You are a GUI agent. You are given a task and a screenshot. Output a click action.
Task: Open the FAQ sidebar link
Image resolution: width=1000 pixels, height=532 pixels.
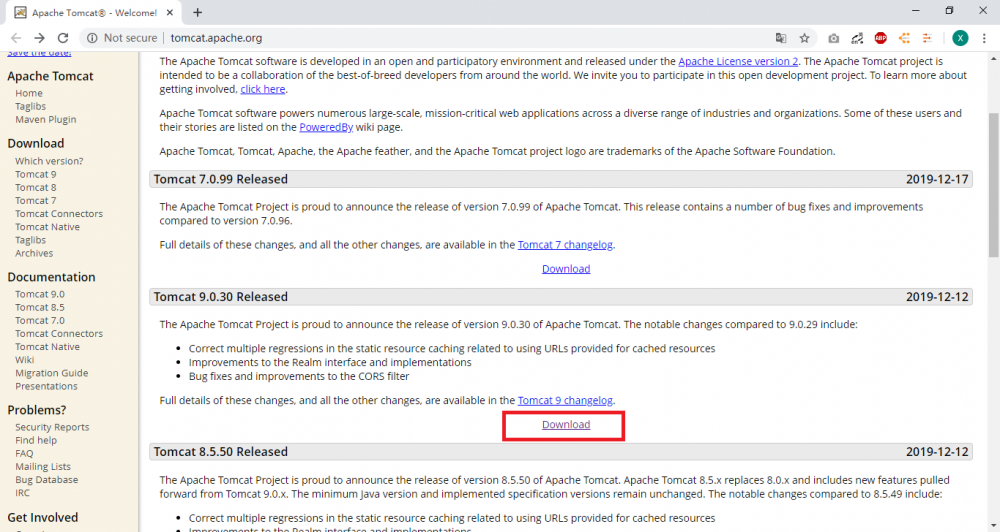click(24, 454)
